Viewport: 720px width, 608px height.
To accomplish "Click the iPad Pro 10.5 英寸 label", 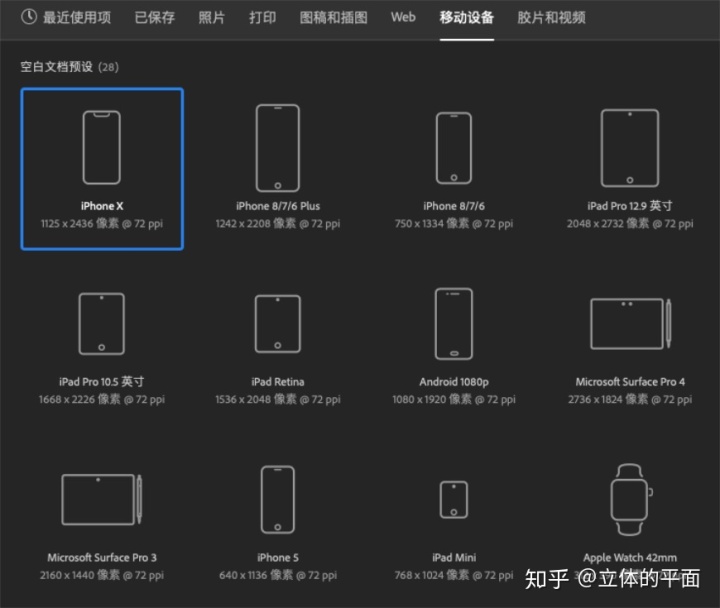I will click(101, 382).
